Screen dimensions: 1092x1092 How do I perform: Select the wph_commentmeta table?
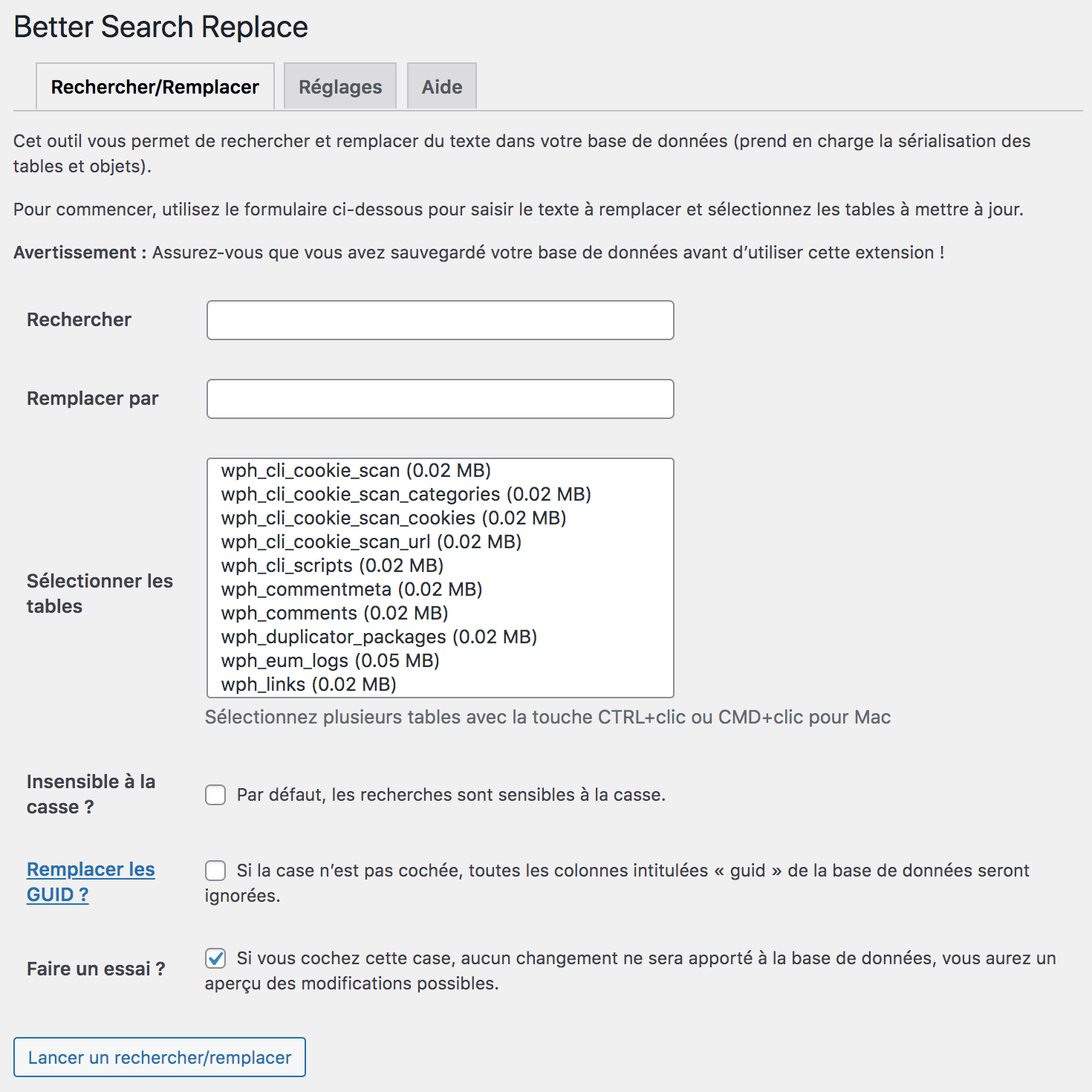tap(351, 589)
